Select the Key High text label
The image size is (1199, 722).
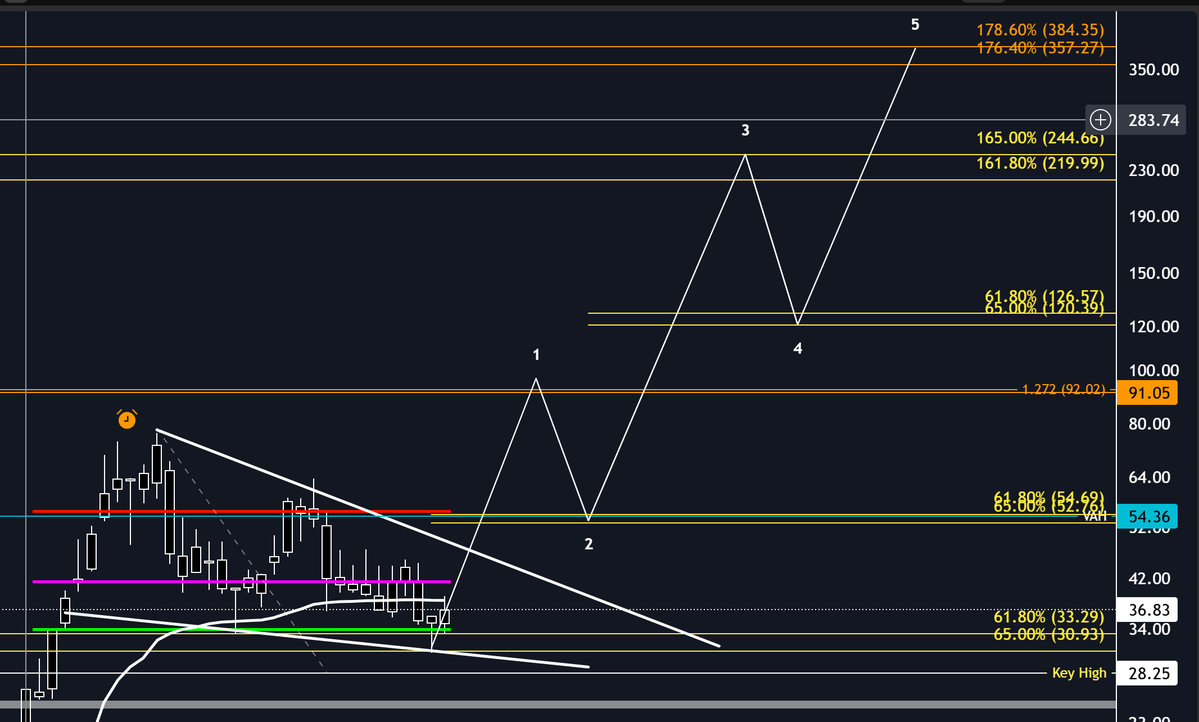click(1079, 672)
